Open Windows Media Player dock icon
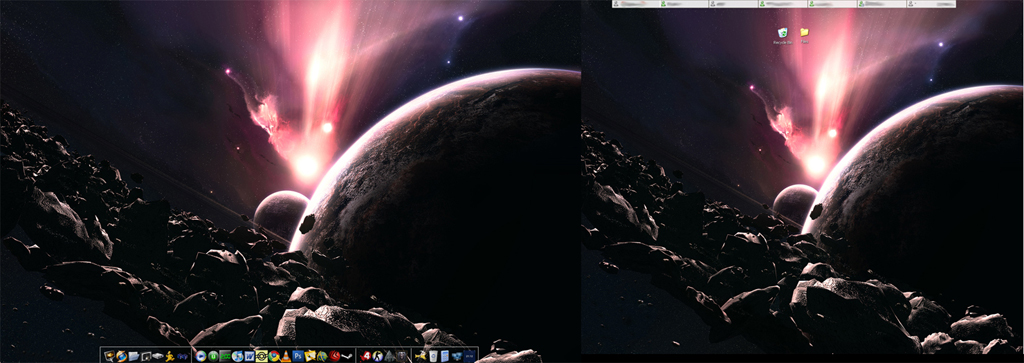The image size is (1024, 363). click(x=200, y=356)
